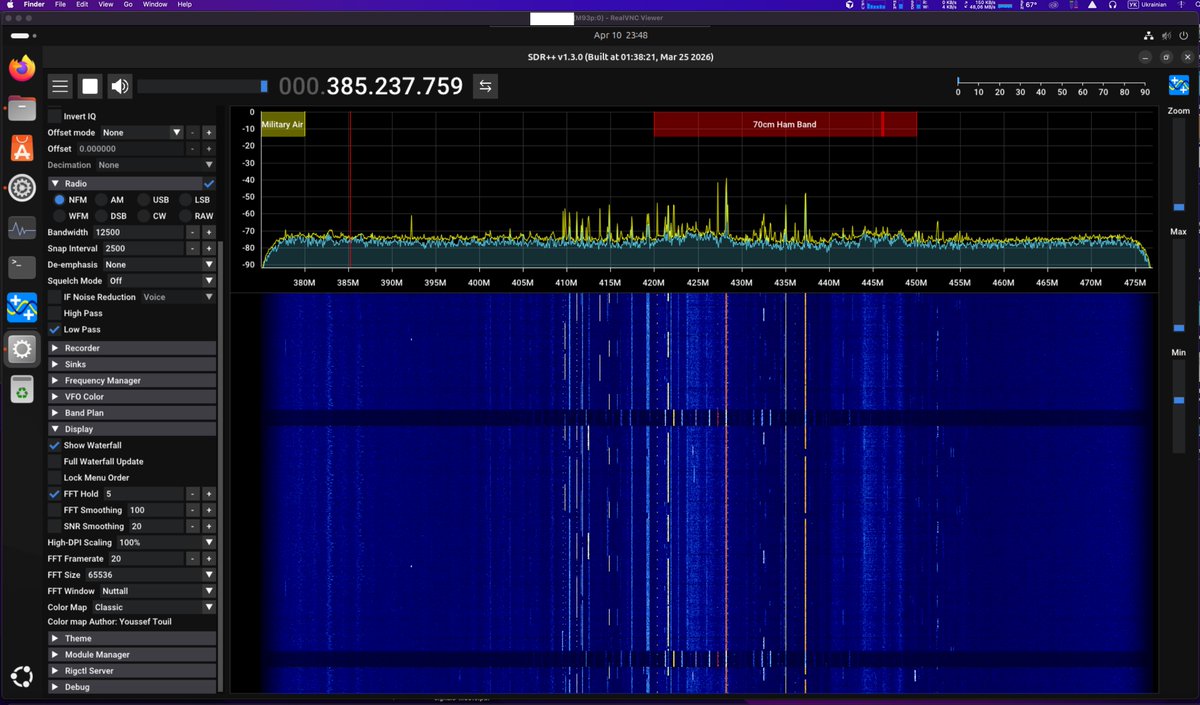Expand the Band Plan section

132,412
